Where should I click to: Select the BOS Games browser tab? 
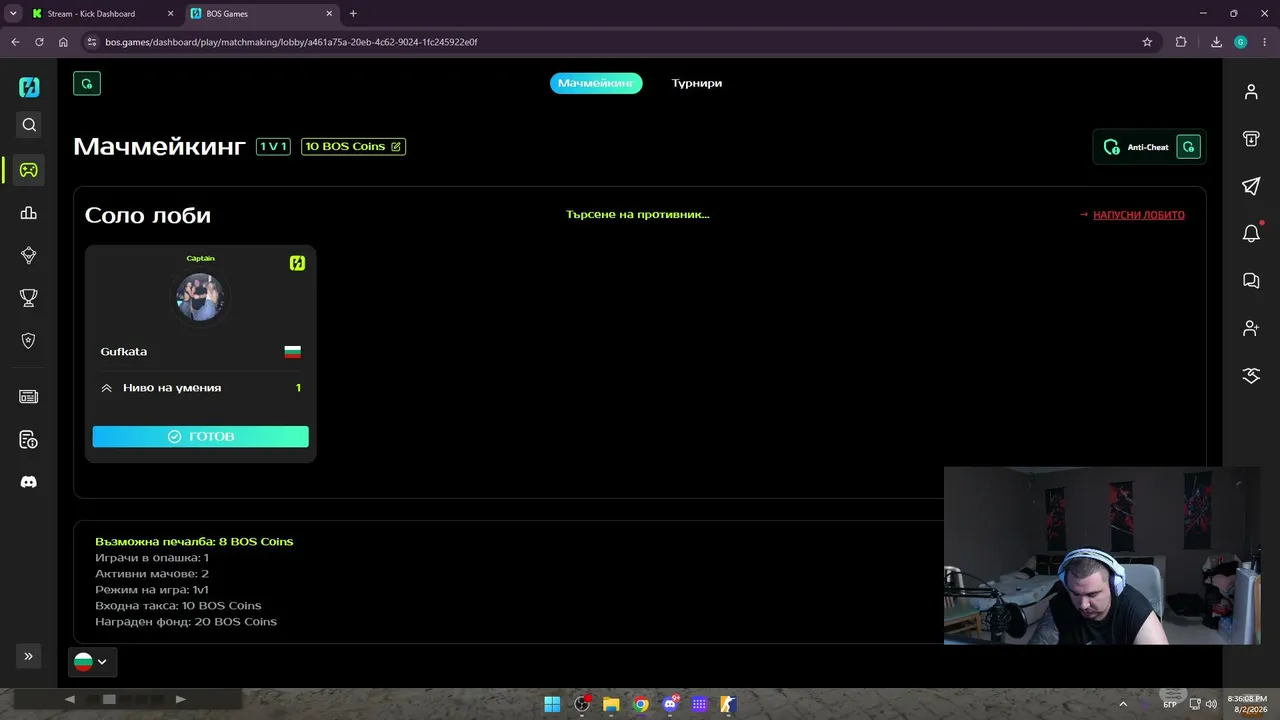pyautogui.click(x=262, y=14)
